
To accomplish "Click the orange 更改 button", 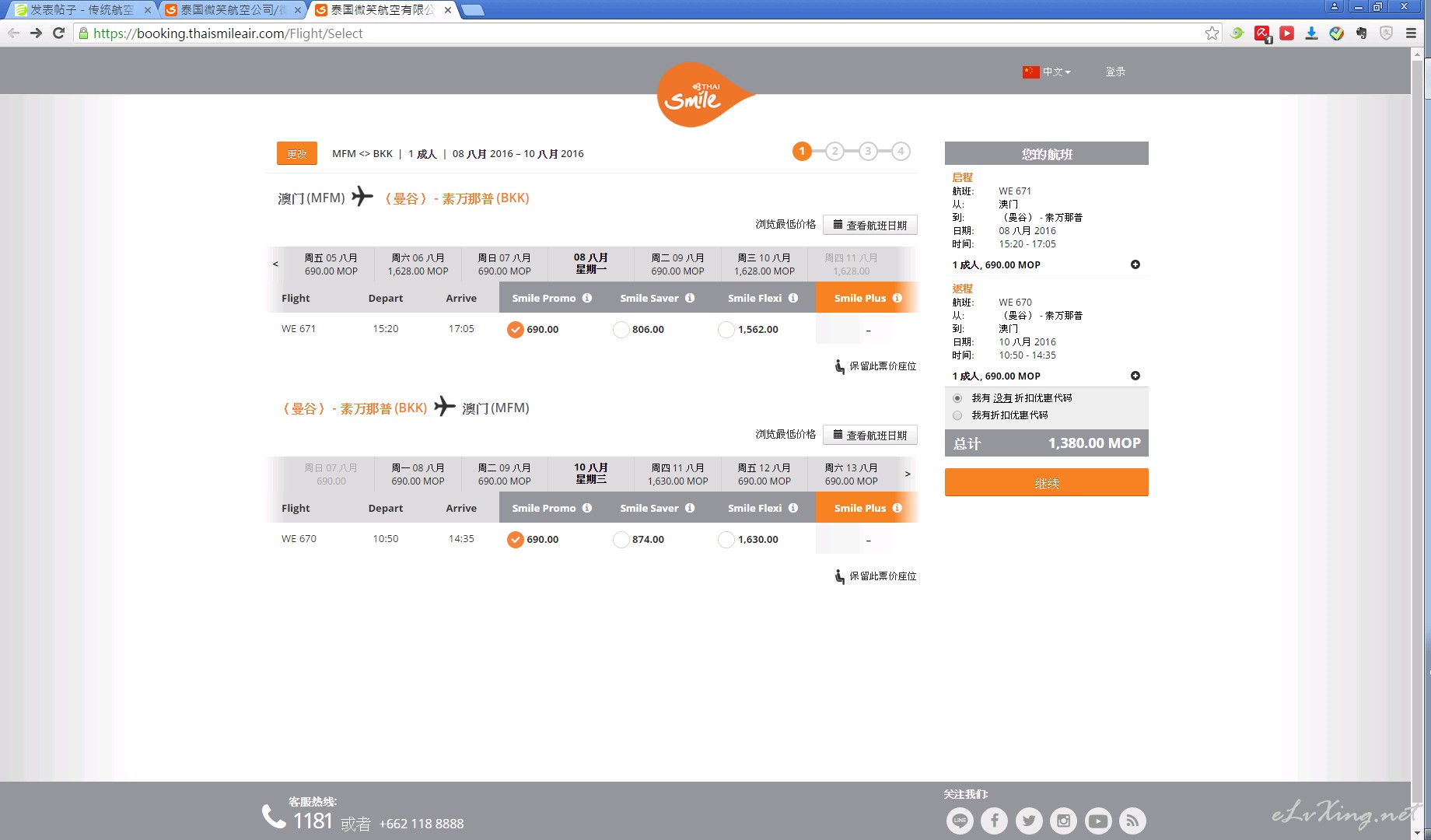I will [x=297, y=153].
